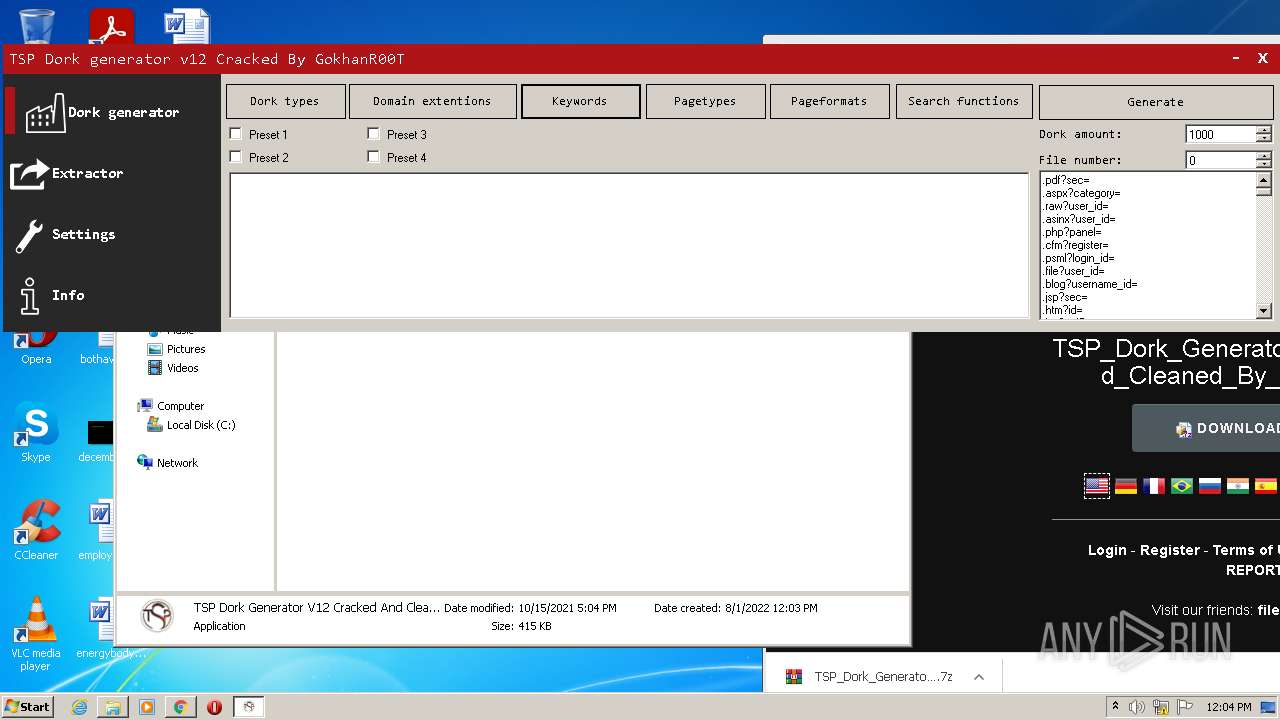Image resolution: width=1280 pixels, height=720 pixels.
Task: Click inside the large keywords text area
Action: [x=629, y=245]
